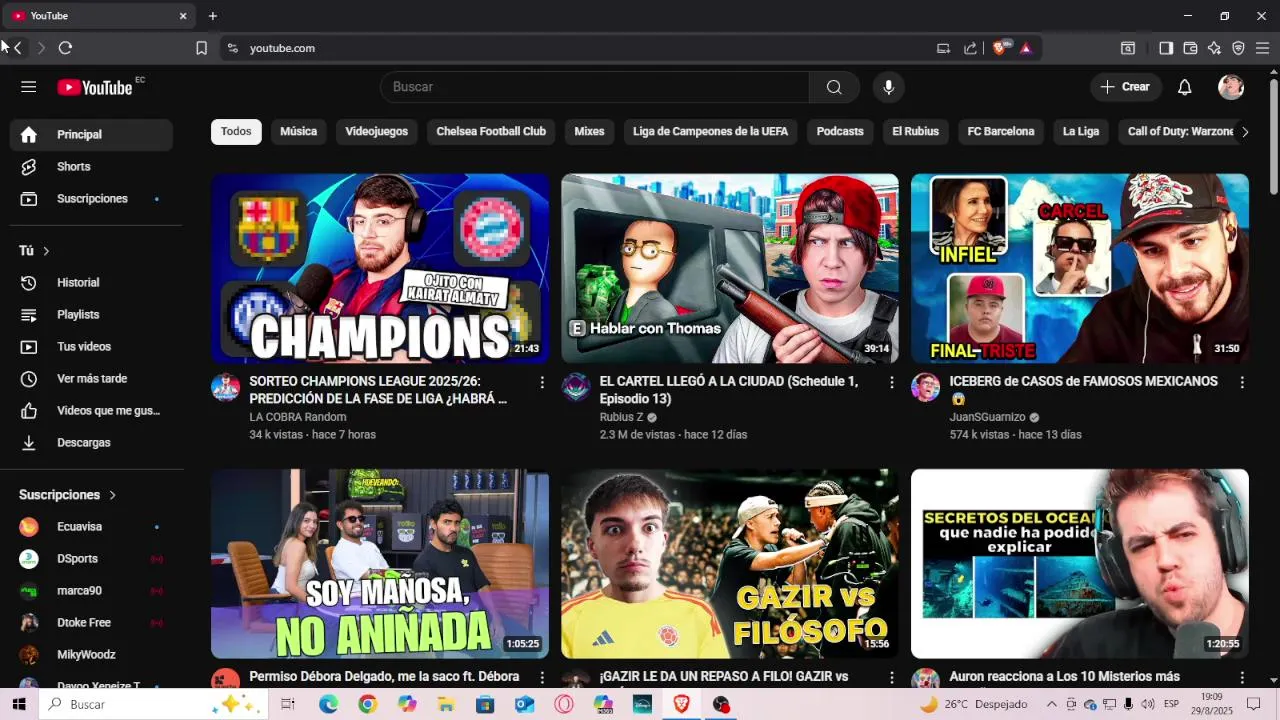Open Google Chrome from the taskbar
This screenshot has height=720, width=1280.
[367, 704]
